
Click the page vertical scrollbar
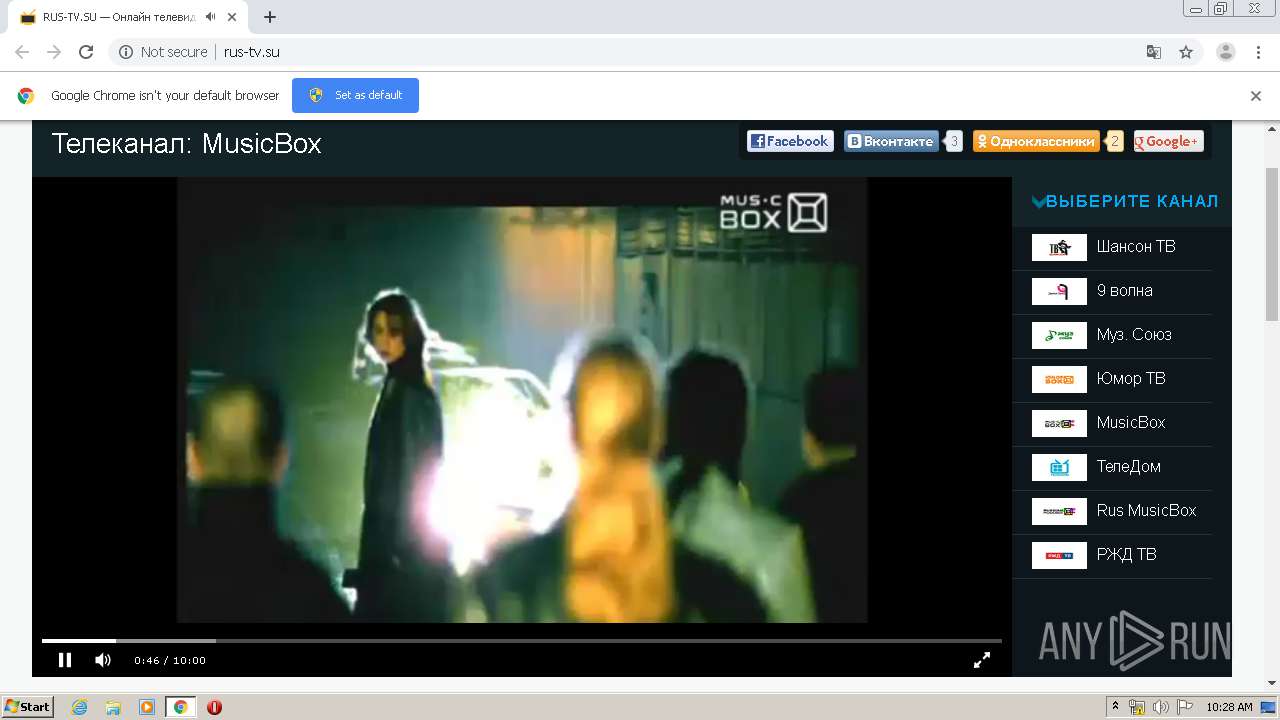coord(1272,245)
